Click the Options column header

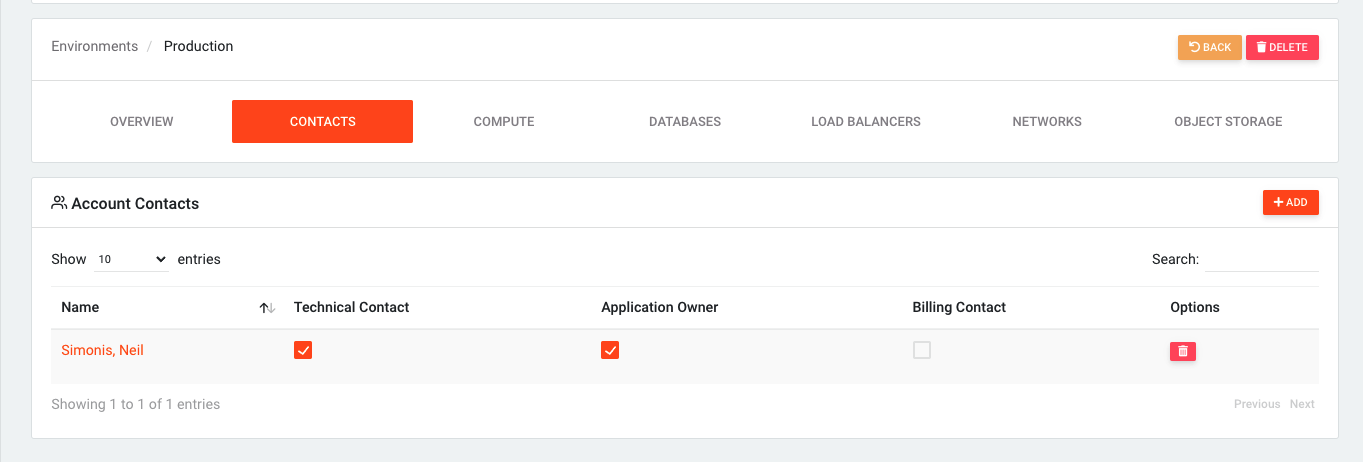[1195, 307]
